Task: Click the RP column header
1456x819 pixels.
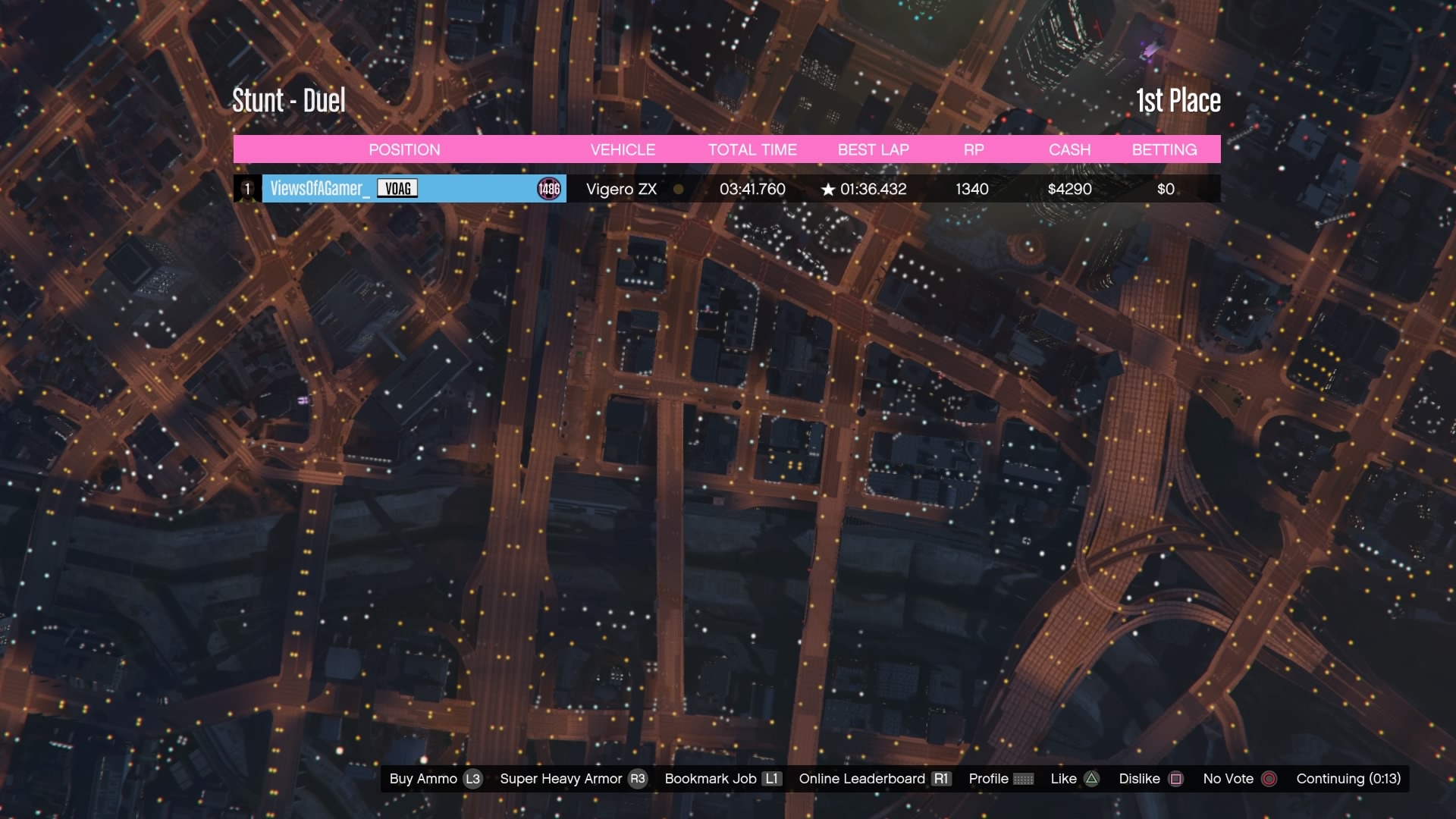Action: tap(974, 149)
